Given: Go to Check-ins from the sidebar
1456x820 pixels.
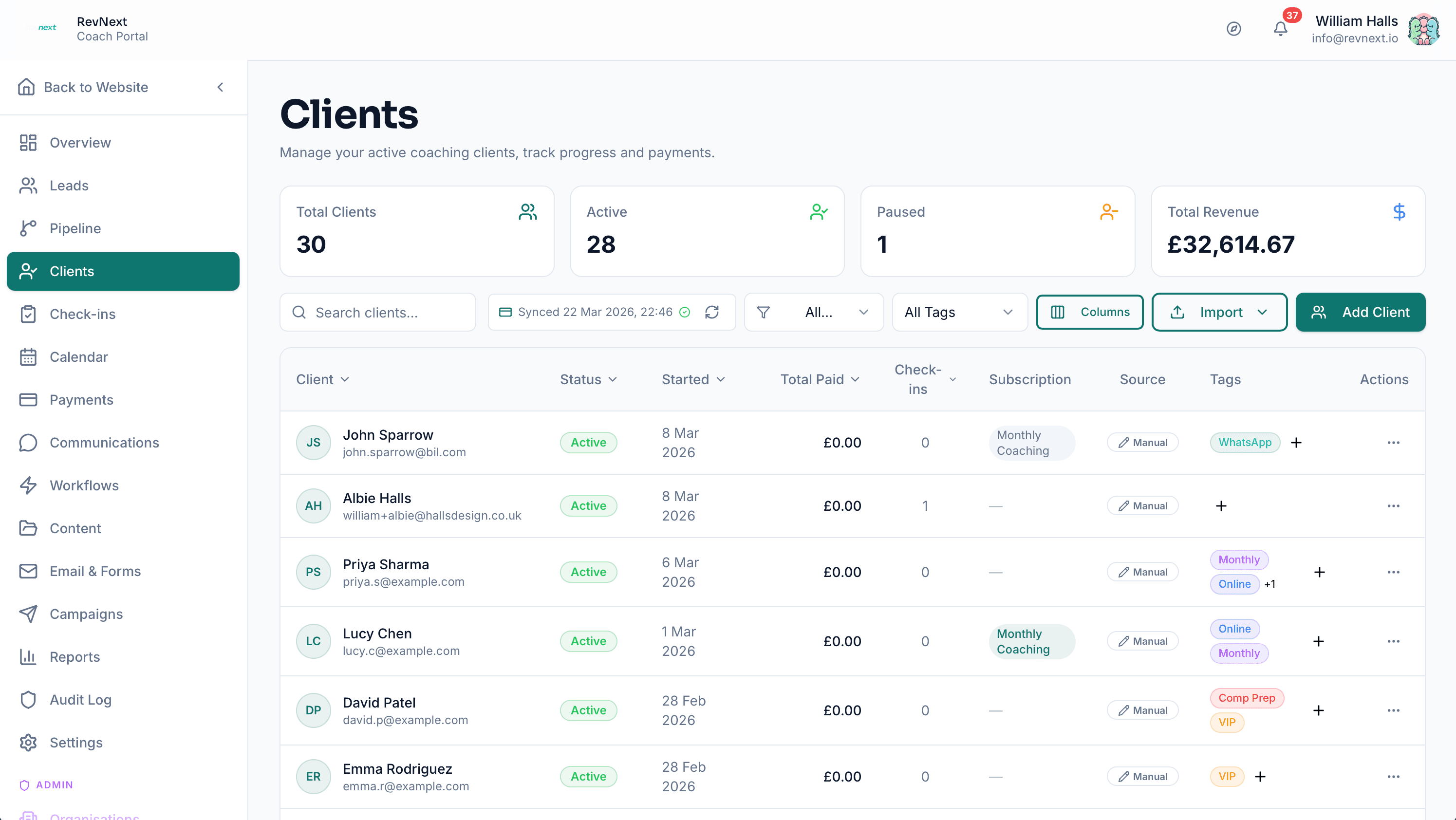Looking at the screenshot, I should [x=82, y=314].
